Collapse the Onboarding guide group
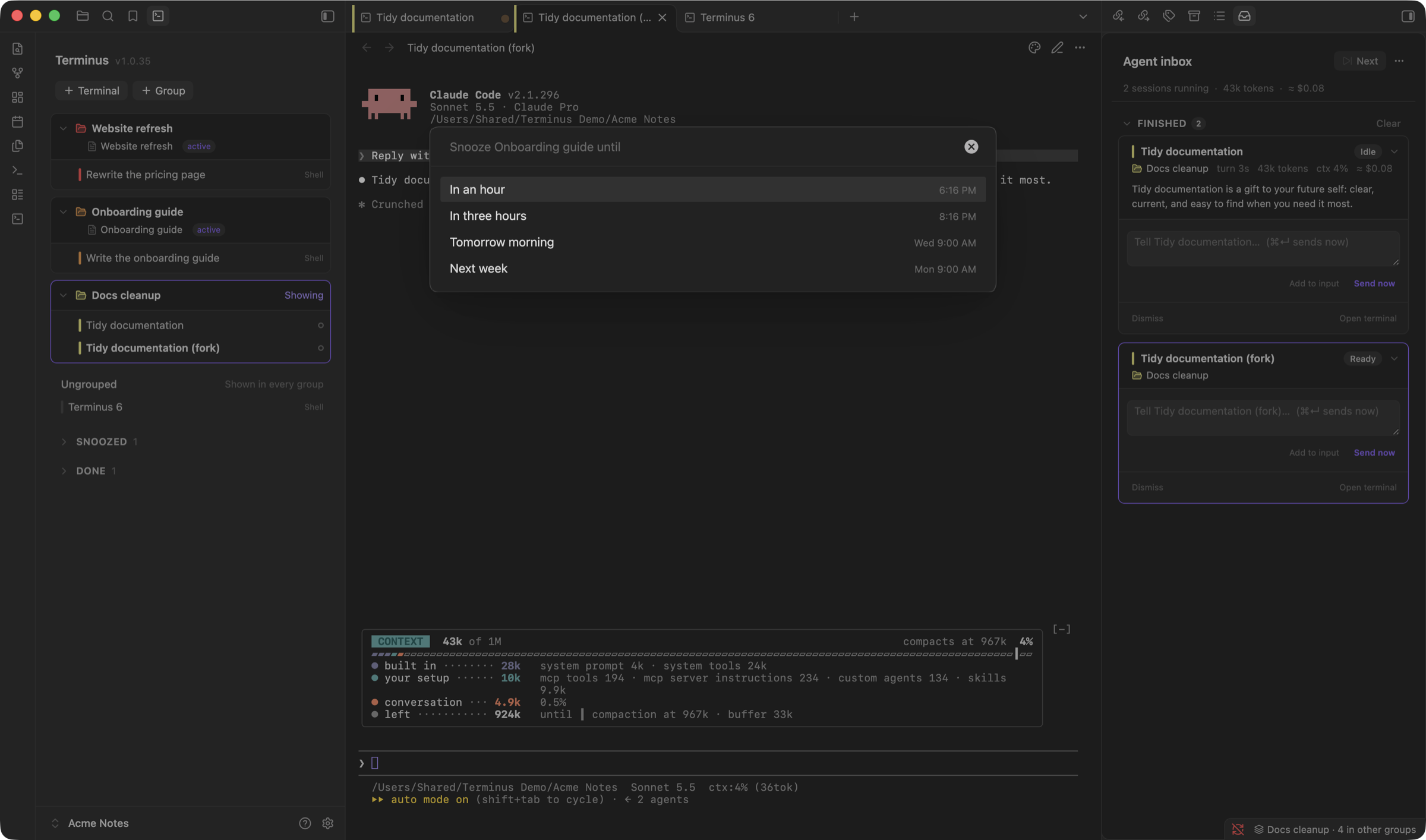The width and height of the screenshot is (1426, 840). tap(63, 211)
